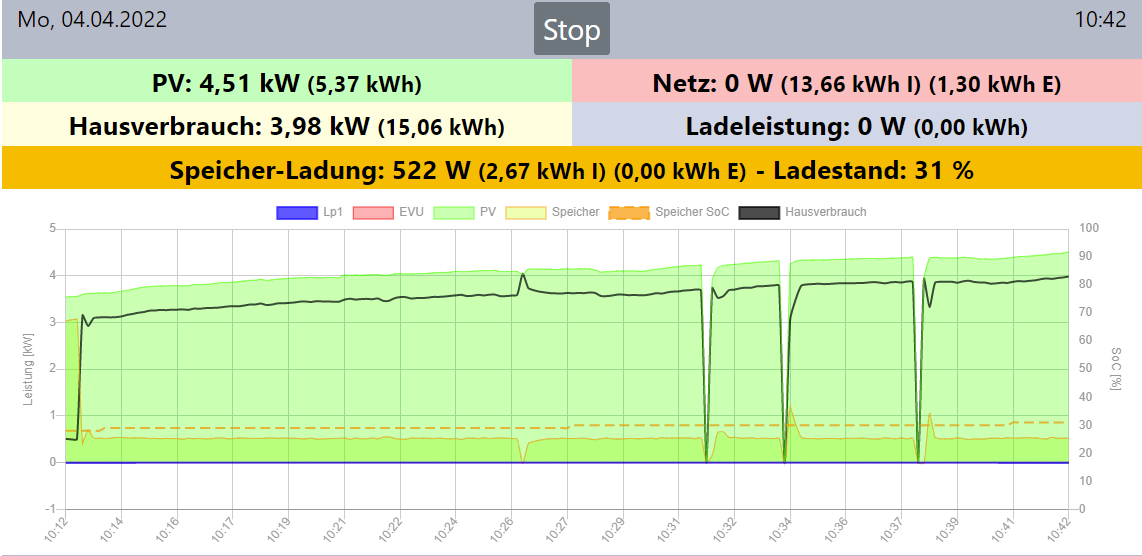Toggle the Lp1 legend entry
Image resolution: width=1142 pixels, height=556 pixels.
coord(310,213)
